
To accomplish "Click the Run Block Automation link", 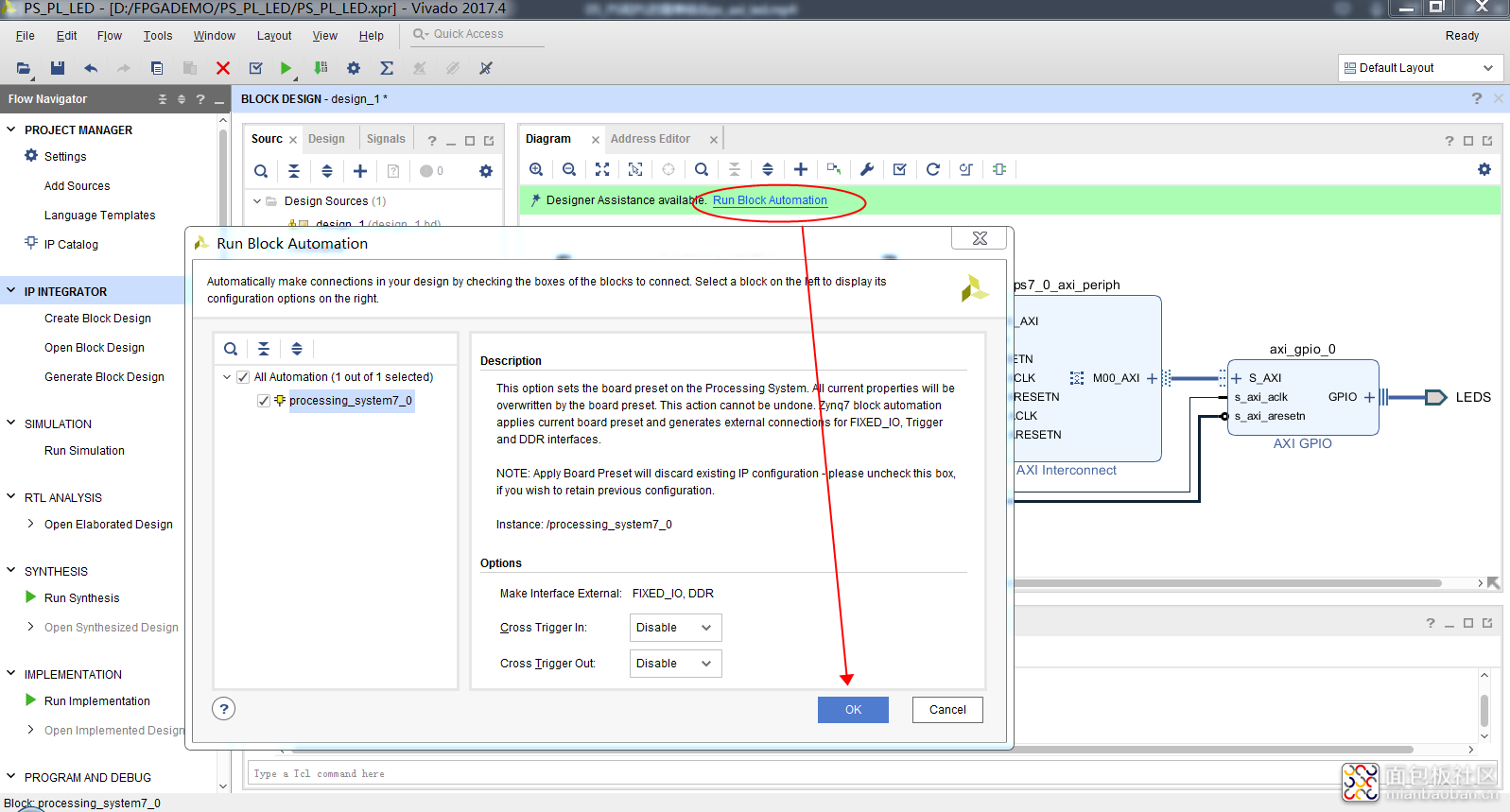I will tap(770, 200).
